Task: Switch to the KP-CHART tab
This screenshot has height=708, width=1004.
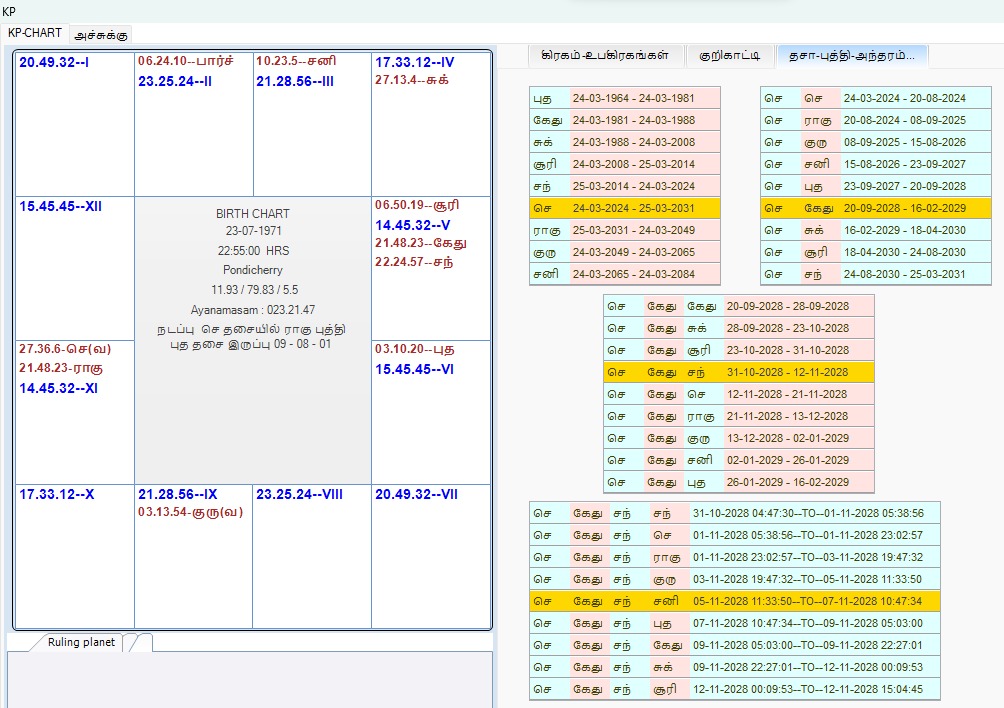Action: (x=35, y=33)
